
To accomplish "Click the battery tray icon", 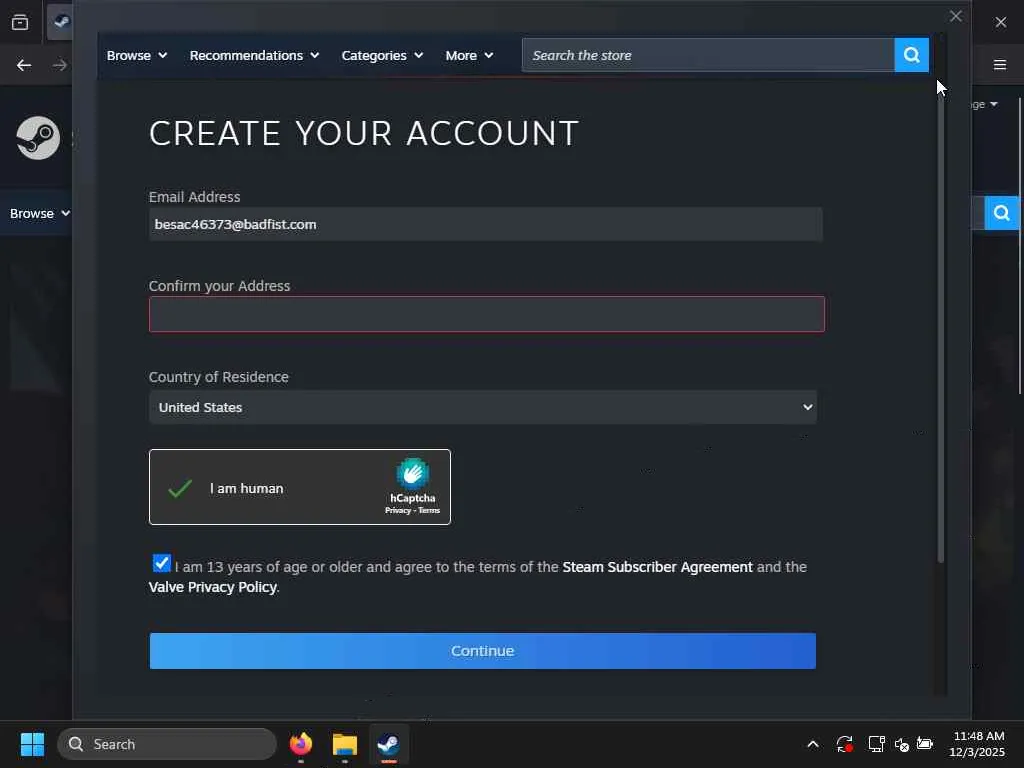I will click(925, 743).
